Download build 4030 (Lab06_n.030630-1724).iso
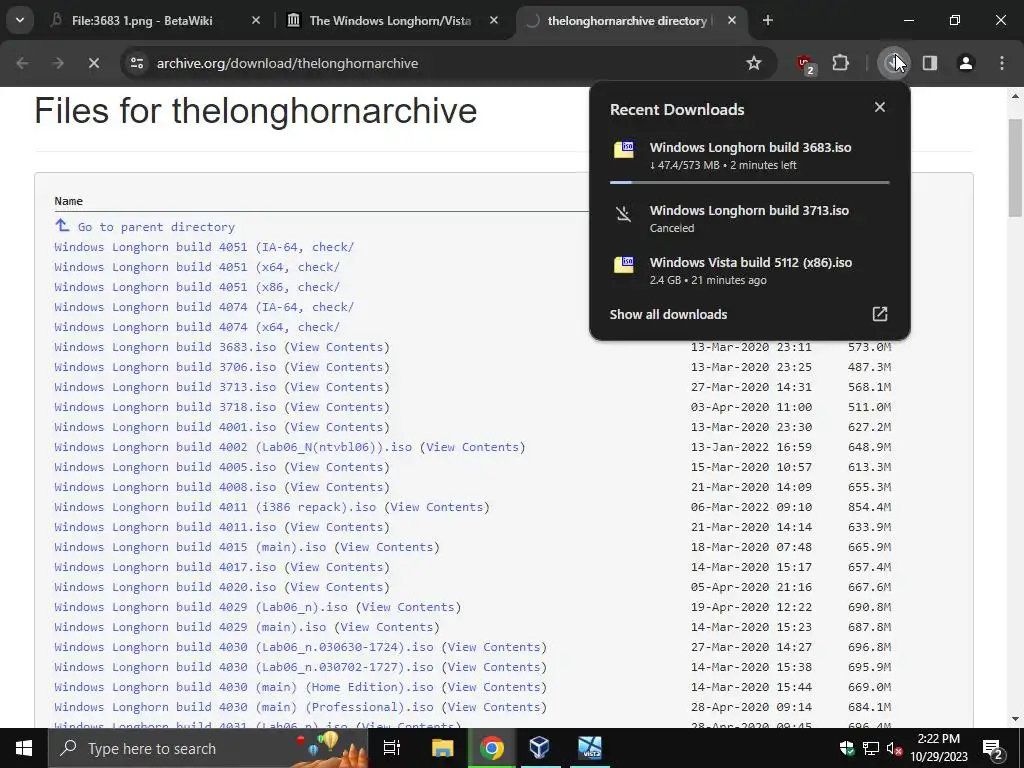The width and height of the screenshot is (1024, 768). (x=244, y=647)
